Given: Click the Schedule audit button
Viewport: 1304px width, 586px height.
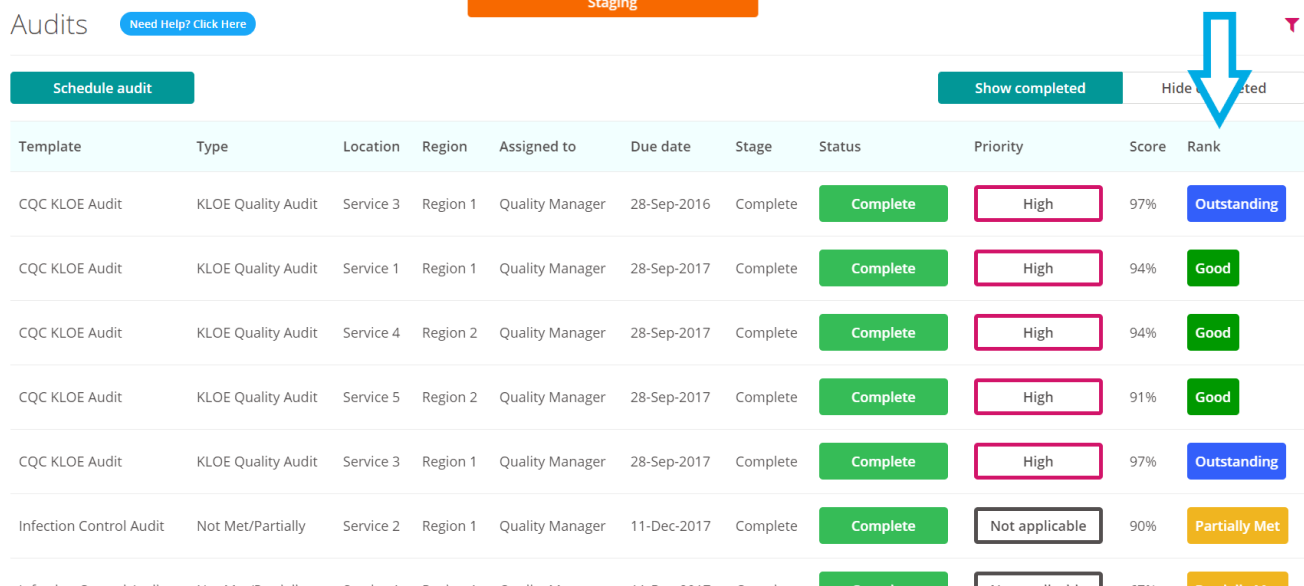Looking at the screenshot, I should [x=102, y=88].
